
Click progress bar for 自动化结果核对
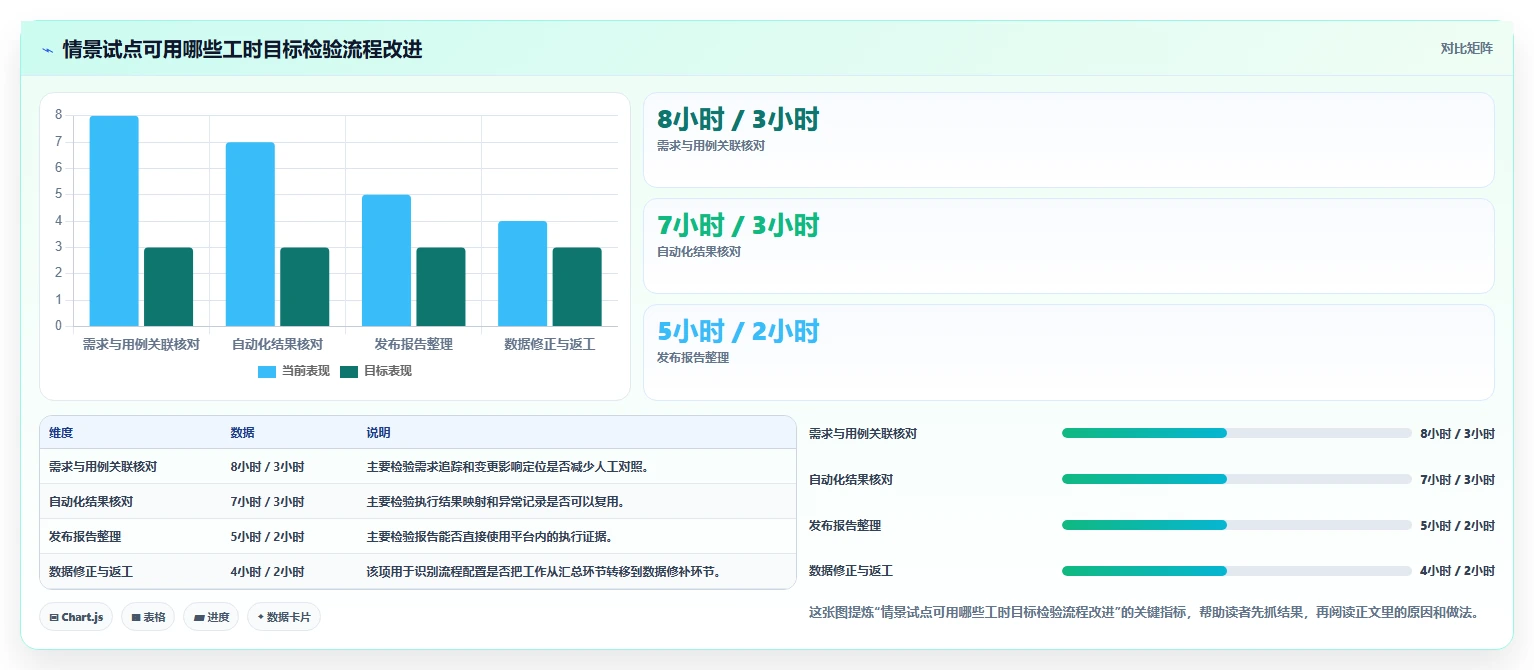1236,479
